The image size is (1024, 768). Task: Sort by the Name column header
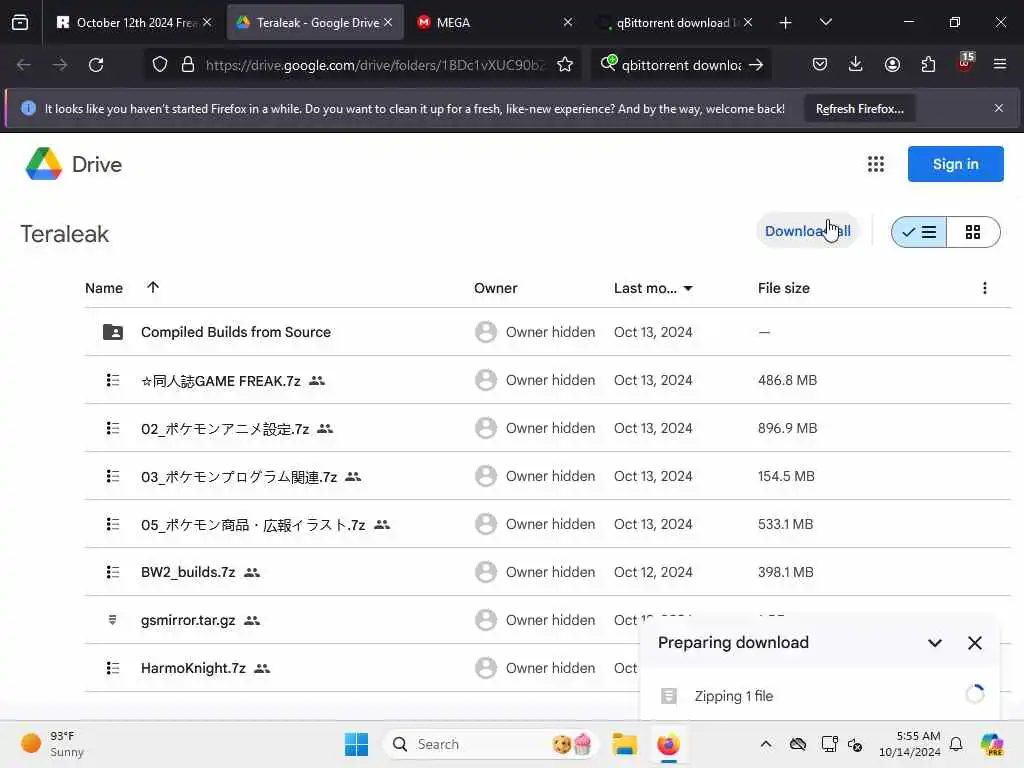pyautogui.click(x=104, y=288)
